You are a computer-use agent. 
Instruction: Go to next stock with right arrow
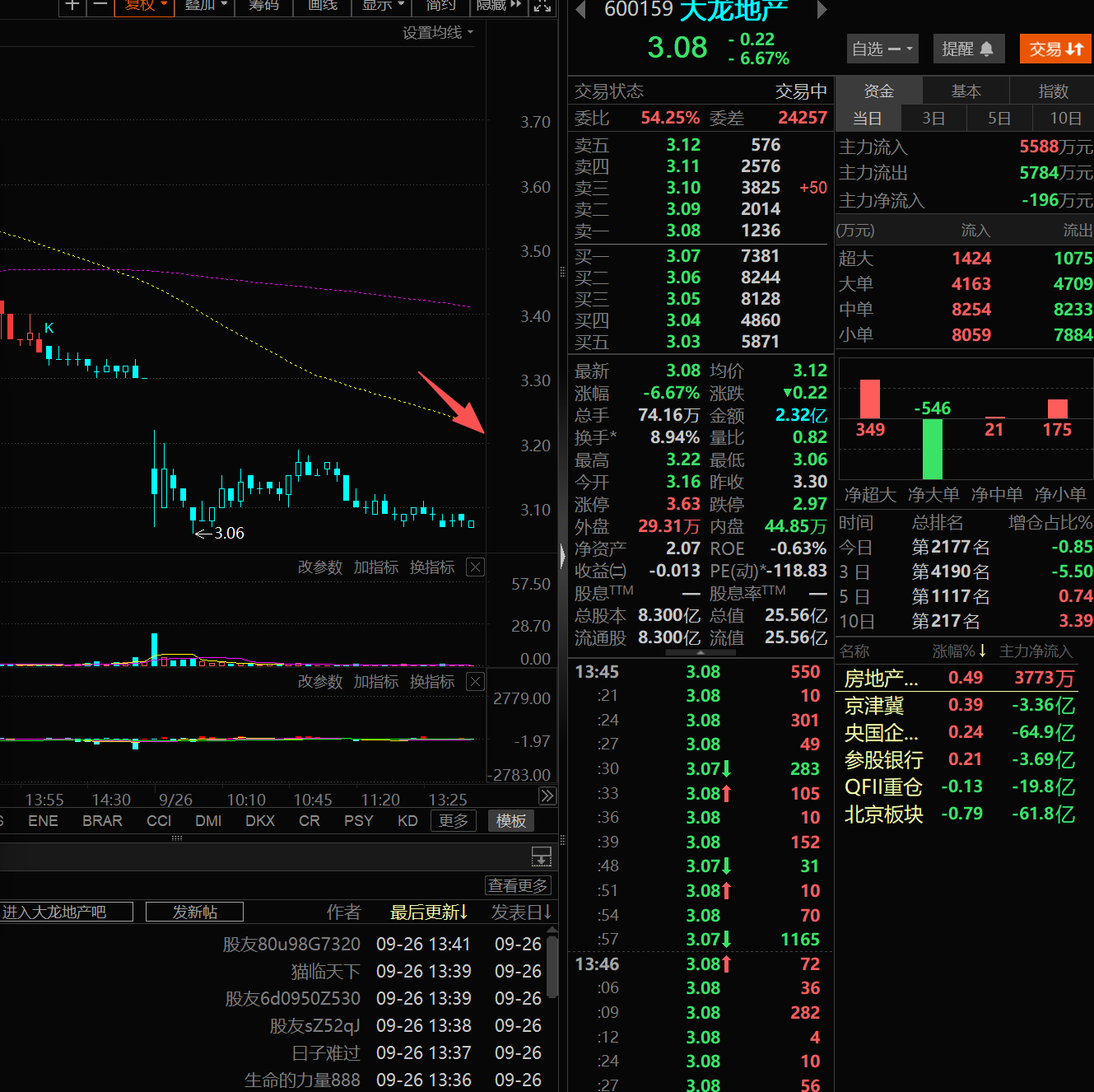pos(821,10)
